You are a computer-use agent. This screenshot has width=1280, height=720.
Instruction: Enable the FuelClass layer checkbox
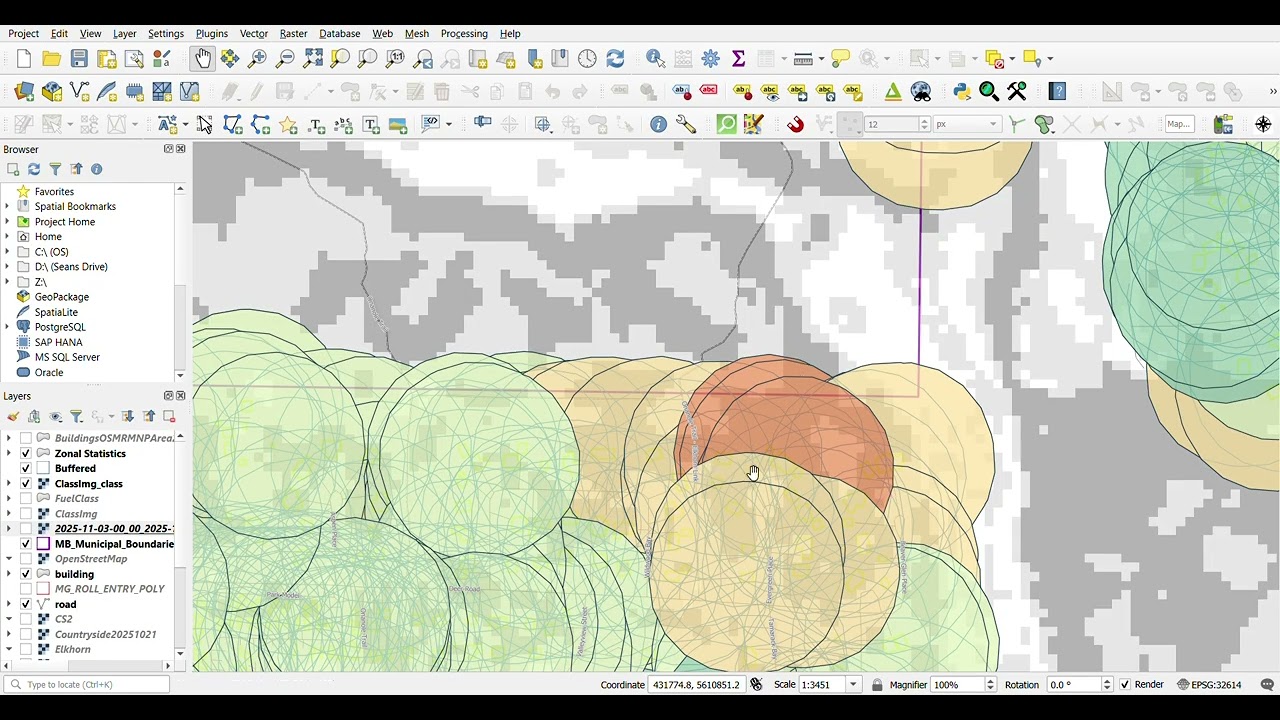(x=26, y=498)
